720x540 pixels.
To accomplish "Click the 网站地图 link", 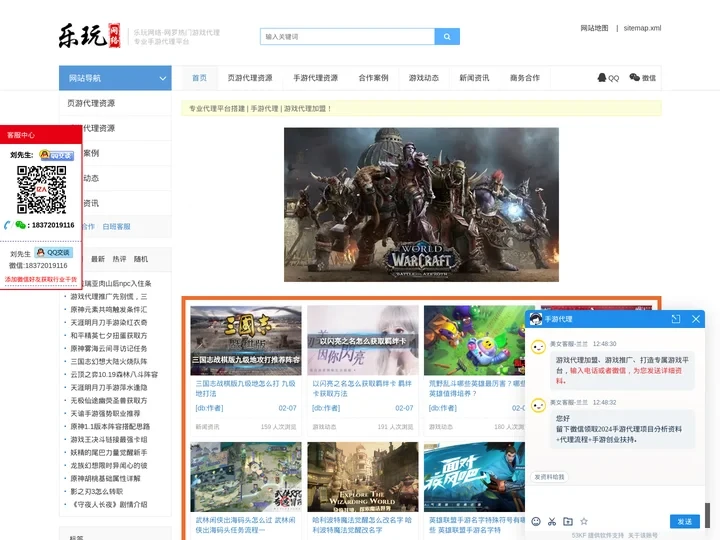I will pos(594,28).
